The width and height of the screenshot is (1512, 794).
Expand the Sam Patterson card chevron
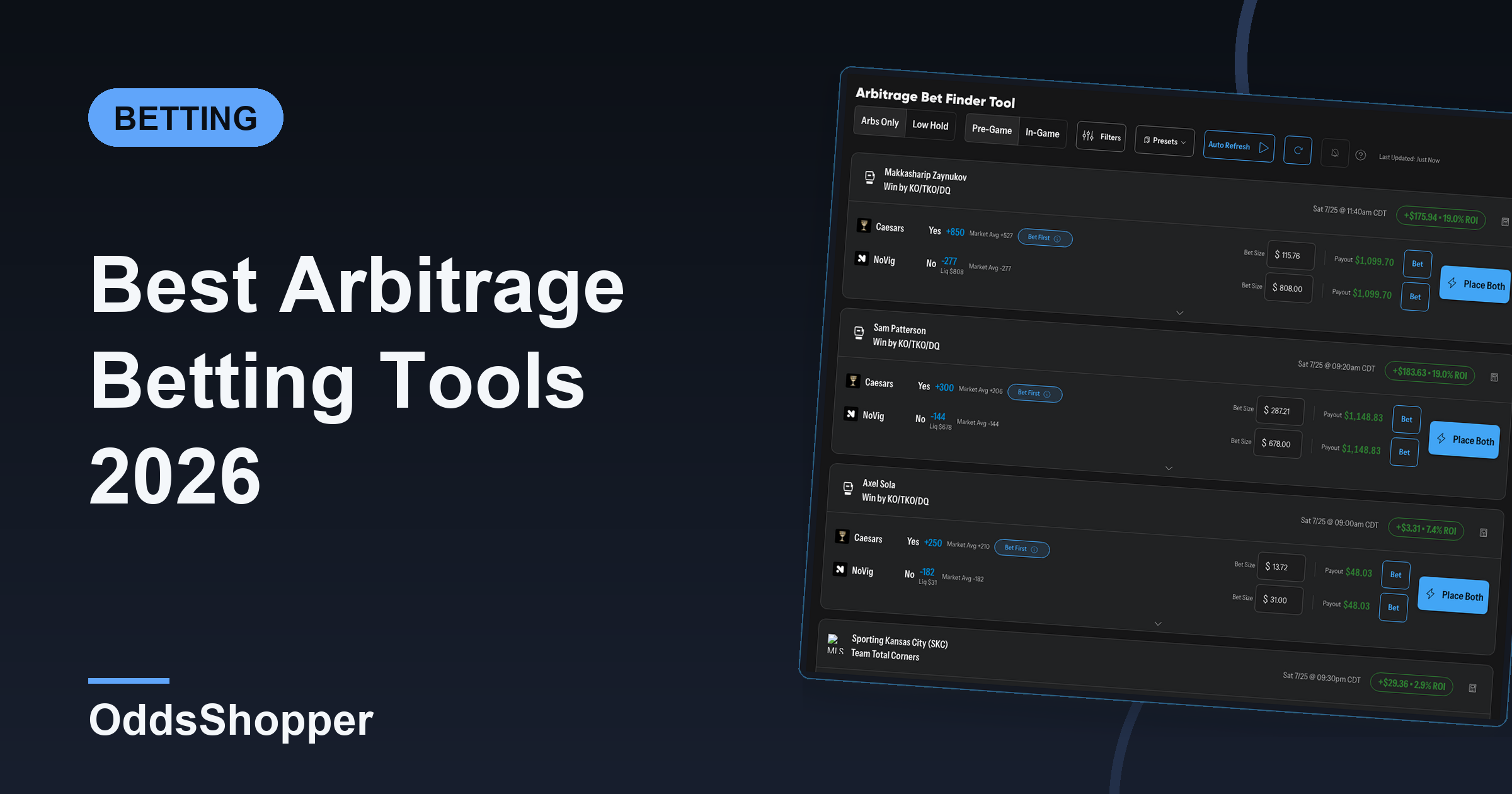[x=1169, y=468]
